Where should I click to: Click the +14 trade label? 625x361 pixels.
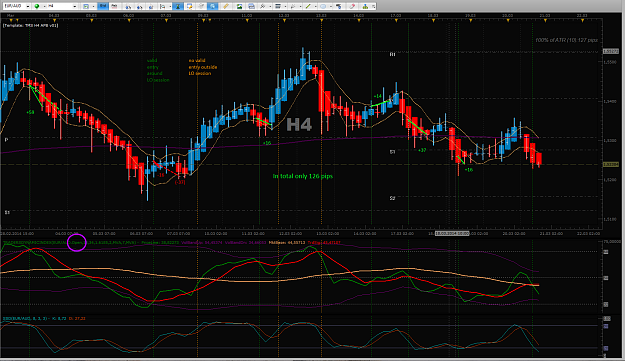(x=377, y=96)
